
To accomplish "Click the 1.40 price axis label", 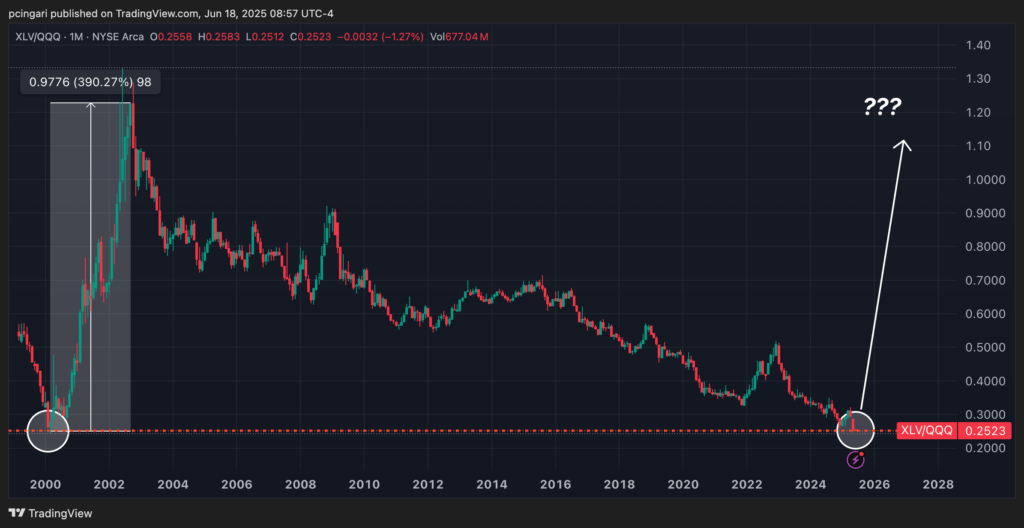I will click(980, 46).
